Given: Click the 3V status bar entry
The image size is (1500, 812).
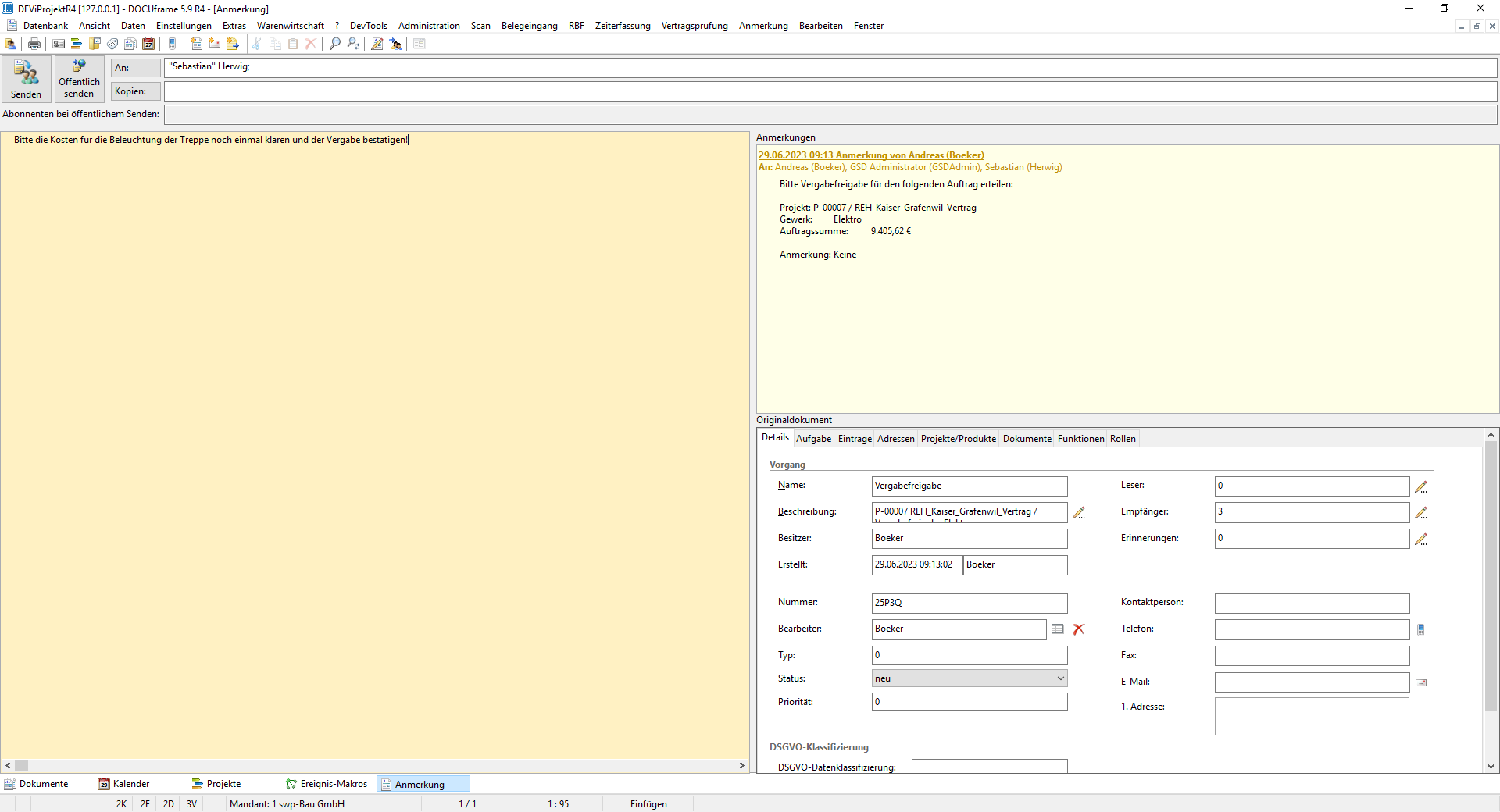Looking at the screenshot, I should (x=191, y=804).
